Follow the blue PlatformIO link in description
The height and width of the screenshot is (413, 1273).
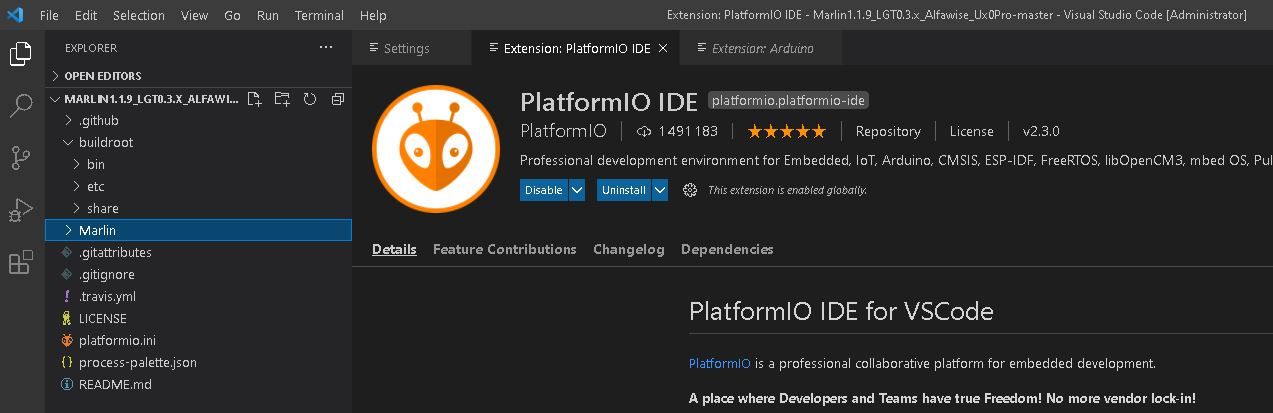click(x=719, y=363)
